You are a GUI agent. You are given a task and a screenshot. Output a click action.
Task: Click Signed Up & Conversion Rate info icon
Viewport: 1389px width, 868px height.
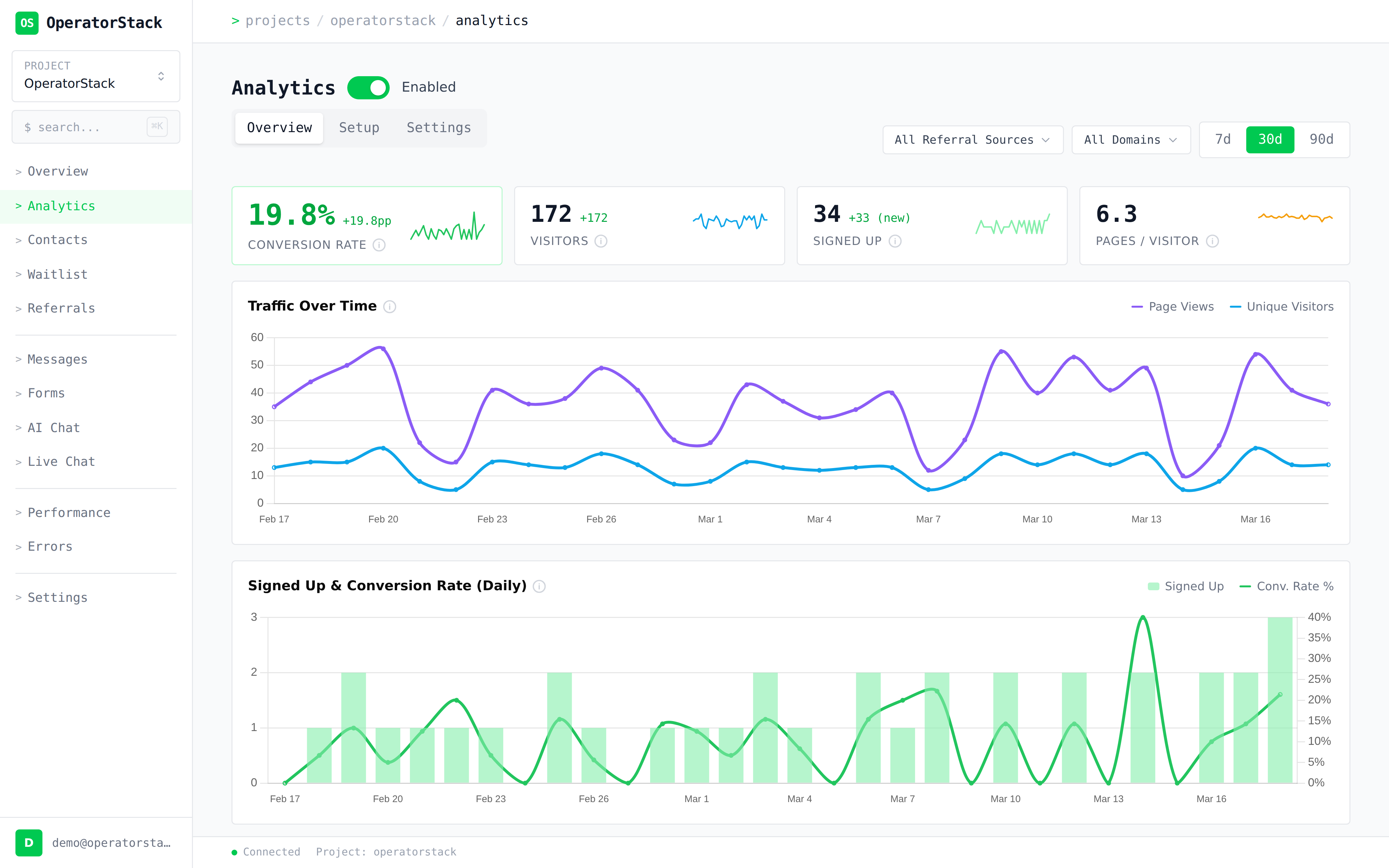coord(539,586)
